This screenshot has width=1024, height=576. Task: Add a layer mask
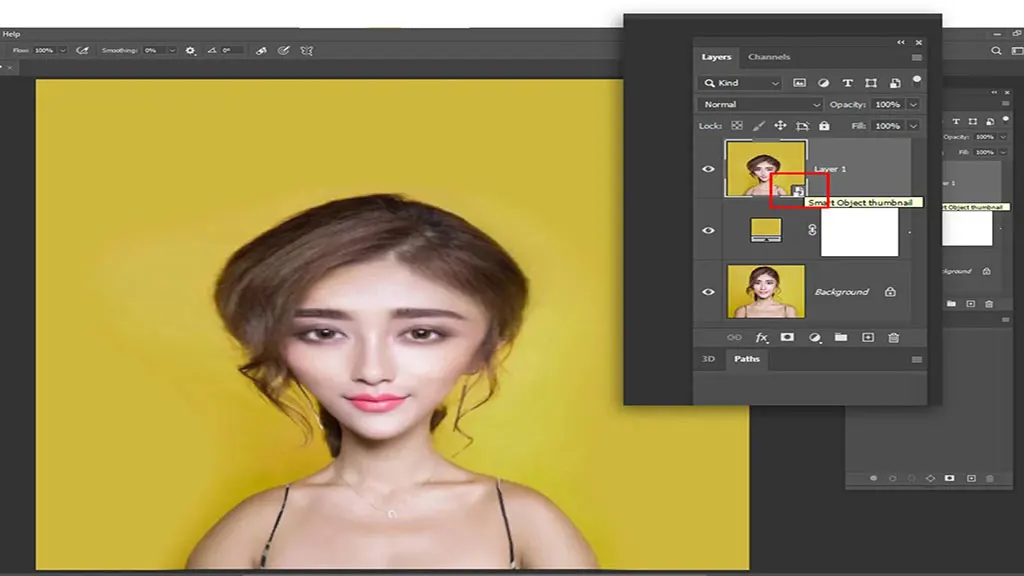pos(787,338)
